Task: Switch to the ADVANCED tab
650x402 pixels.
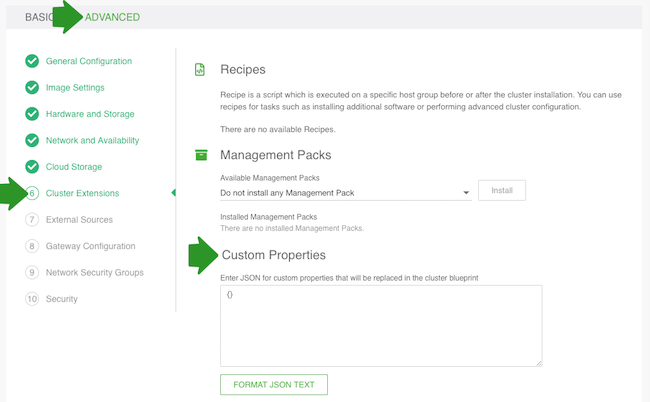Action: 112,17
